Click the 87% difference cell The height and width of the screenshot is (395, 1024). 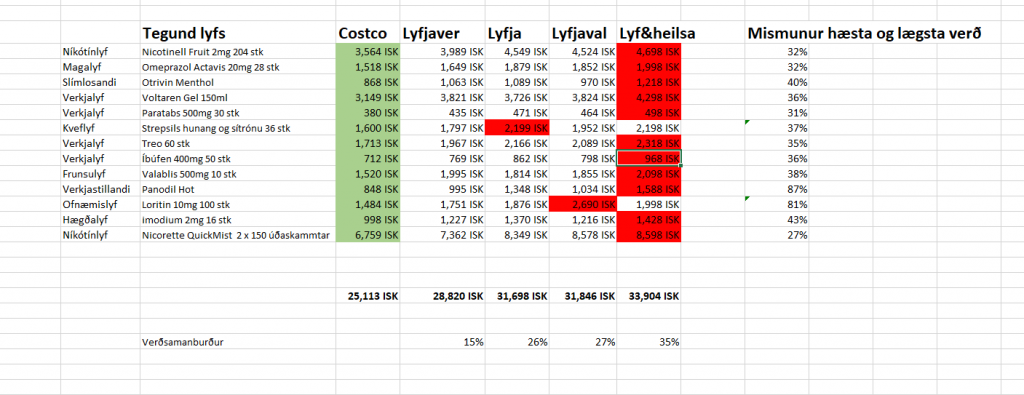pyautogui.click(x=777, y=189)
